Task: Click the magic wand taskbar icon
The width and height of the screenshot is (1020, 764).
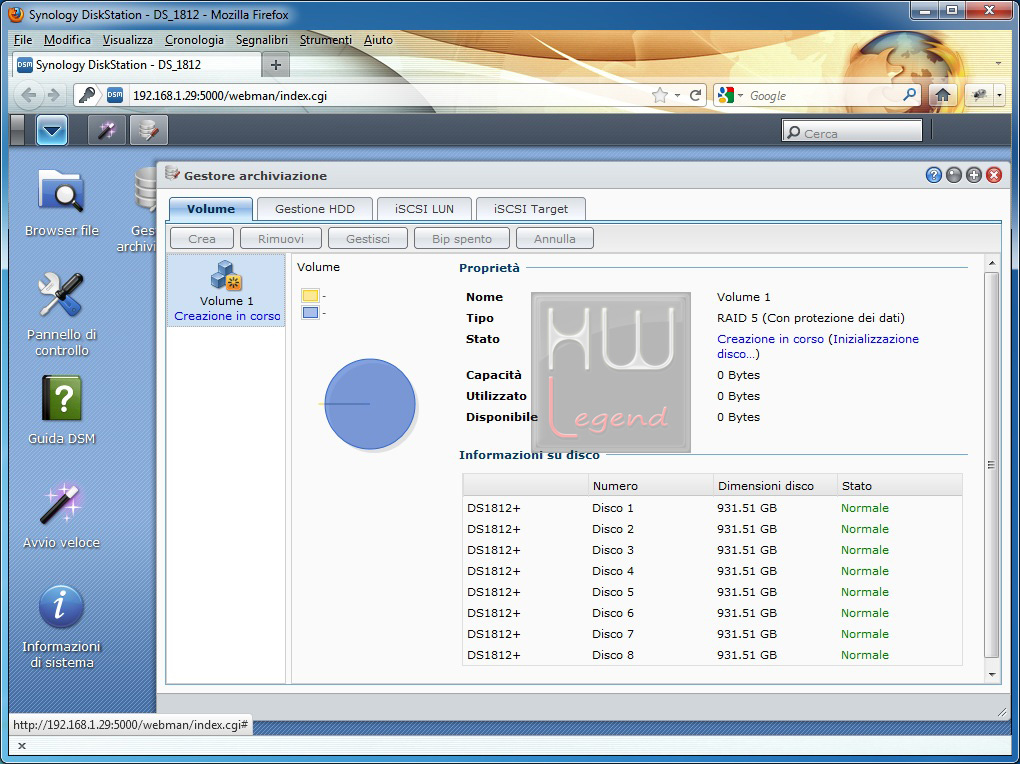Action: point(107,130)
